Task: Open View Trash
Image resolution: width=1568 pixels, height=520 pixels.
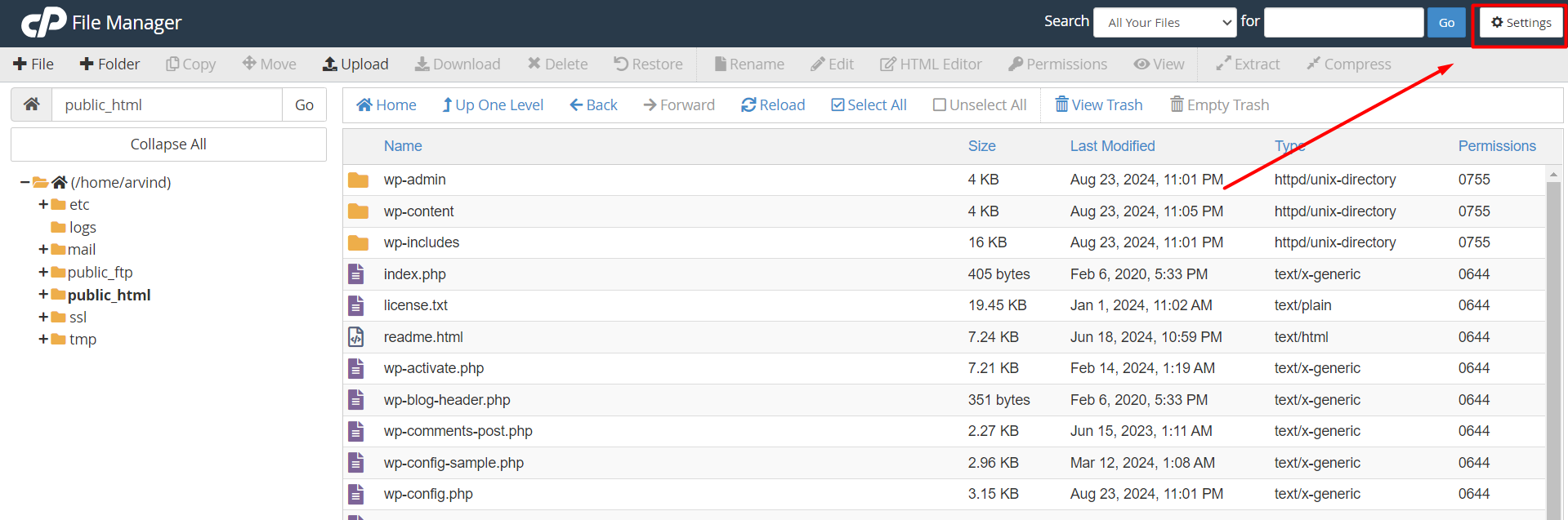Action: tap(1099, 104)
